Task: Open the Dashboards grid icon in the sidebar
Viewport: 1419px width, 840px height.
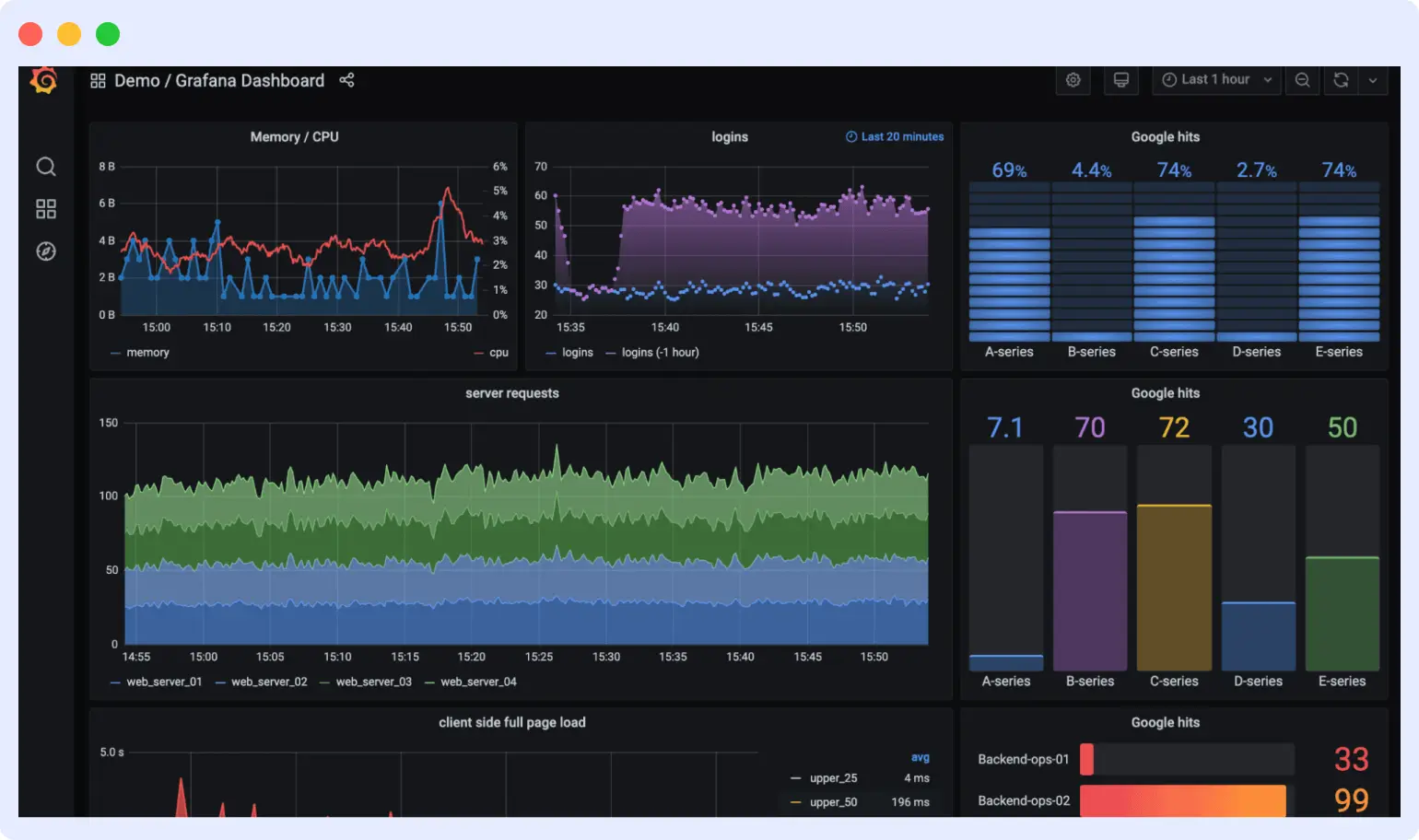Action: (46, 209)
